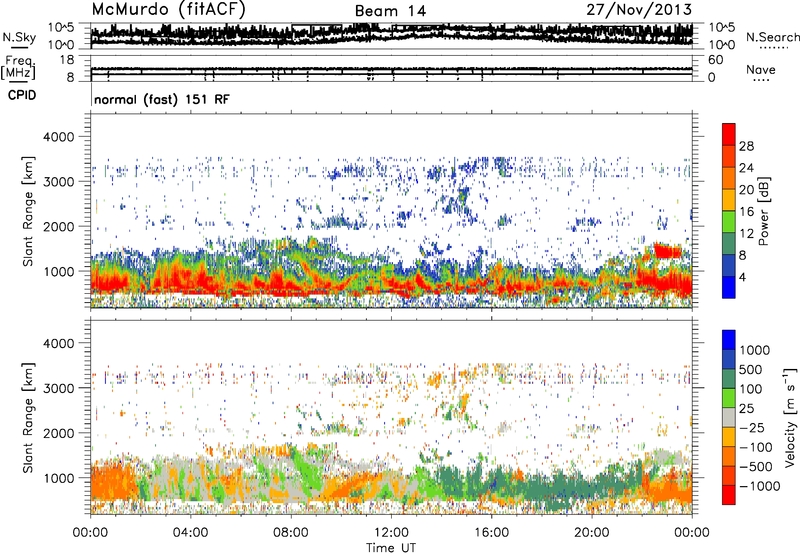Click the '12:00' time tick label
The width and height of the screenshot is (800, 554).
point(391,533)
